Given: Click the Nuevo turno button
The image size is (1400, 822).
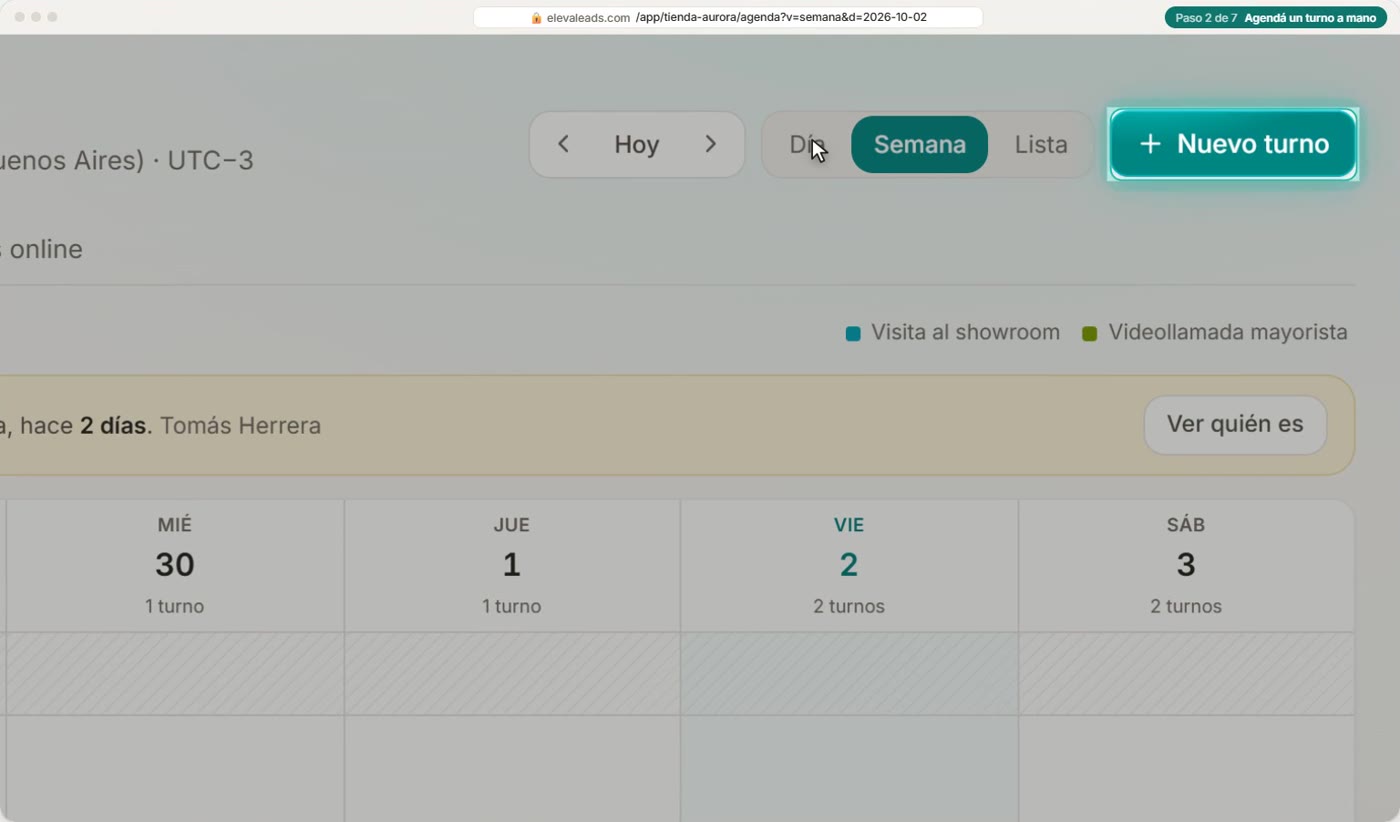Looking at the screenshot, I should (x=1233, y=144).
